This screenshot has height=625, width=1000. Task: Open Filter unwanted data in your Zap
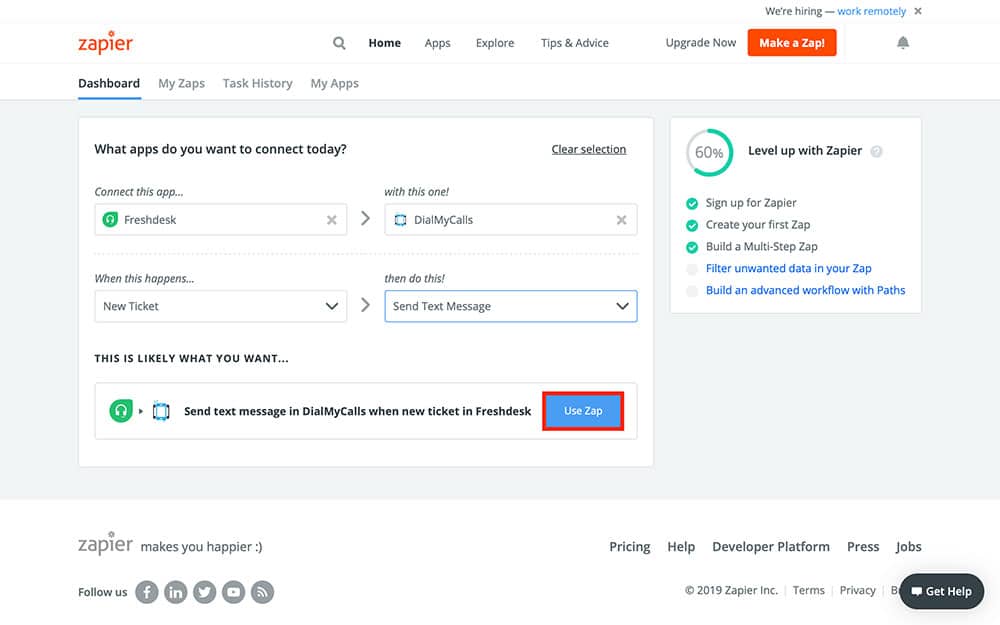click(x=788, y=268)
